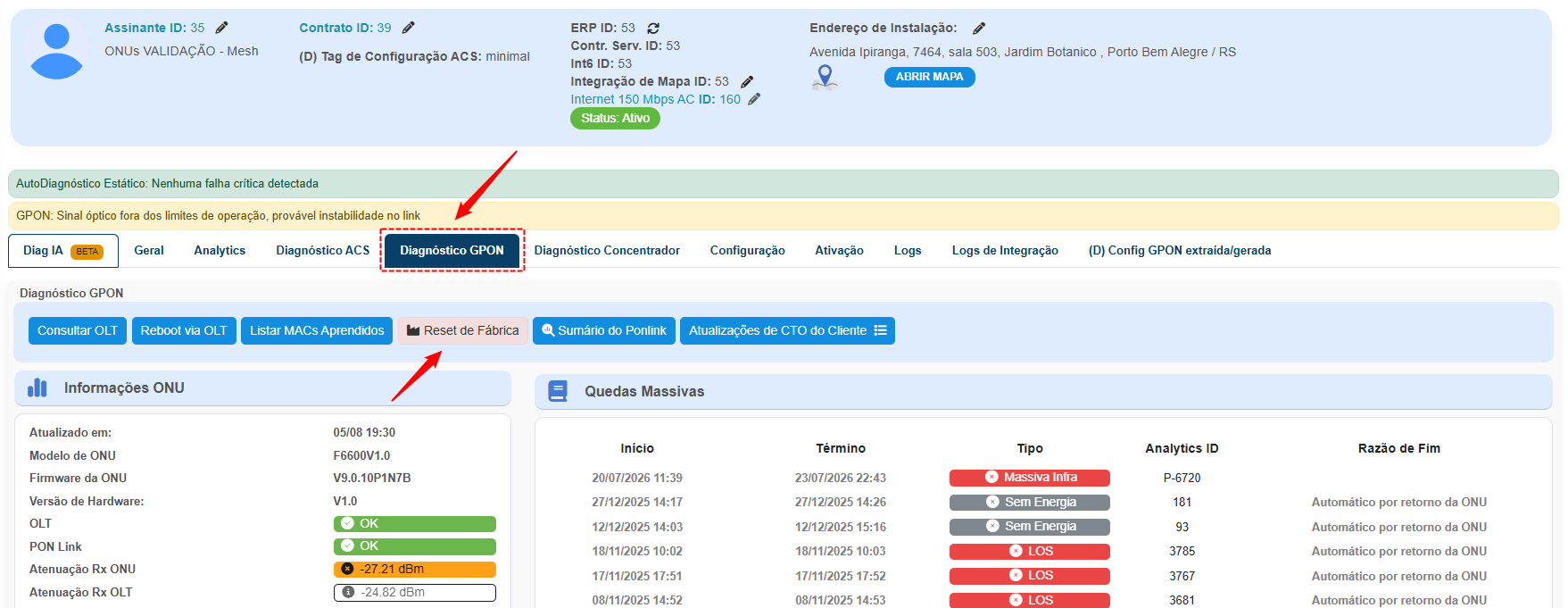Screen dimensions: 1568x608
Task: Edit Integração de Mapa ID pencil
Action: pyautogui.click(x=747, y=82)
